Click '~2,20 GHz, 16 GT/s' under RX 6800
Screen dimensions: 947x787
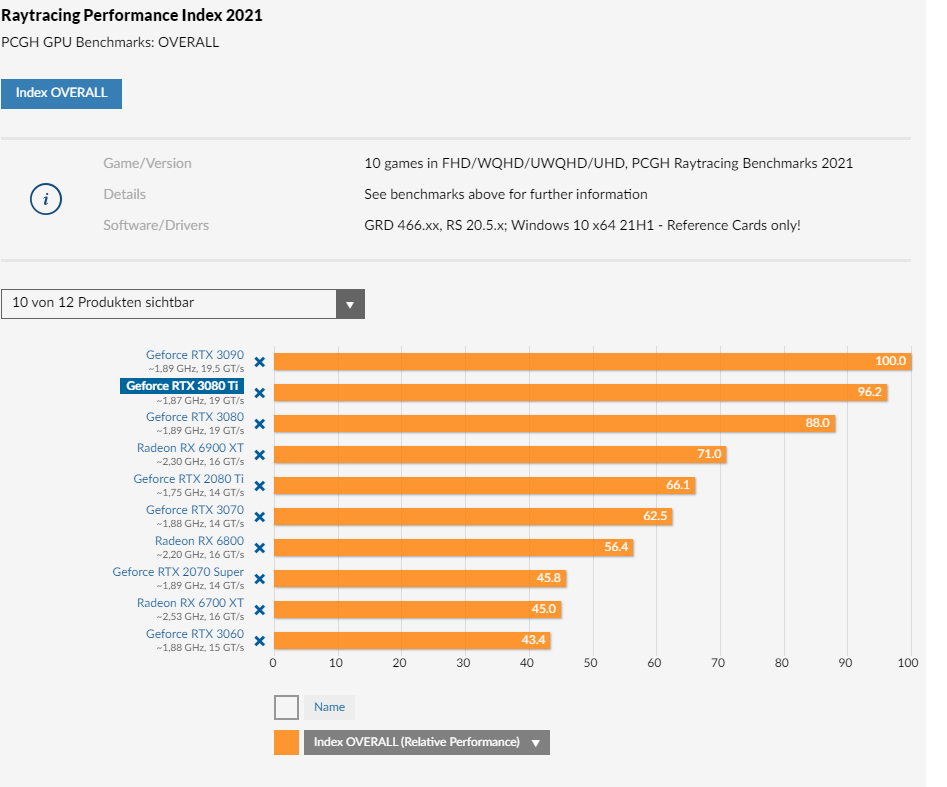tap(200, 554)
